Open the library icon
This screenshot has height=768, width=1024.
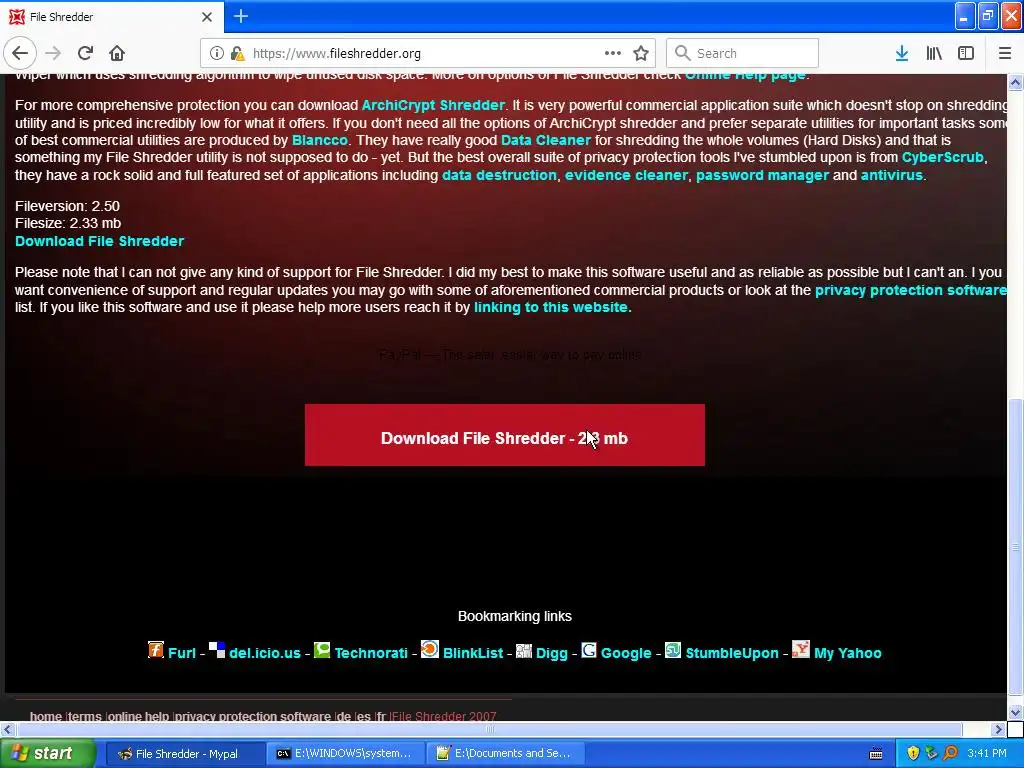click(934, 54)
